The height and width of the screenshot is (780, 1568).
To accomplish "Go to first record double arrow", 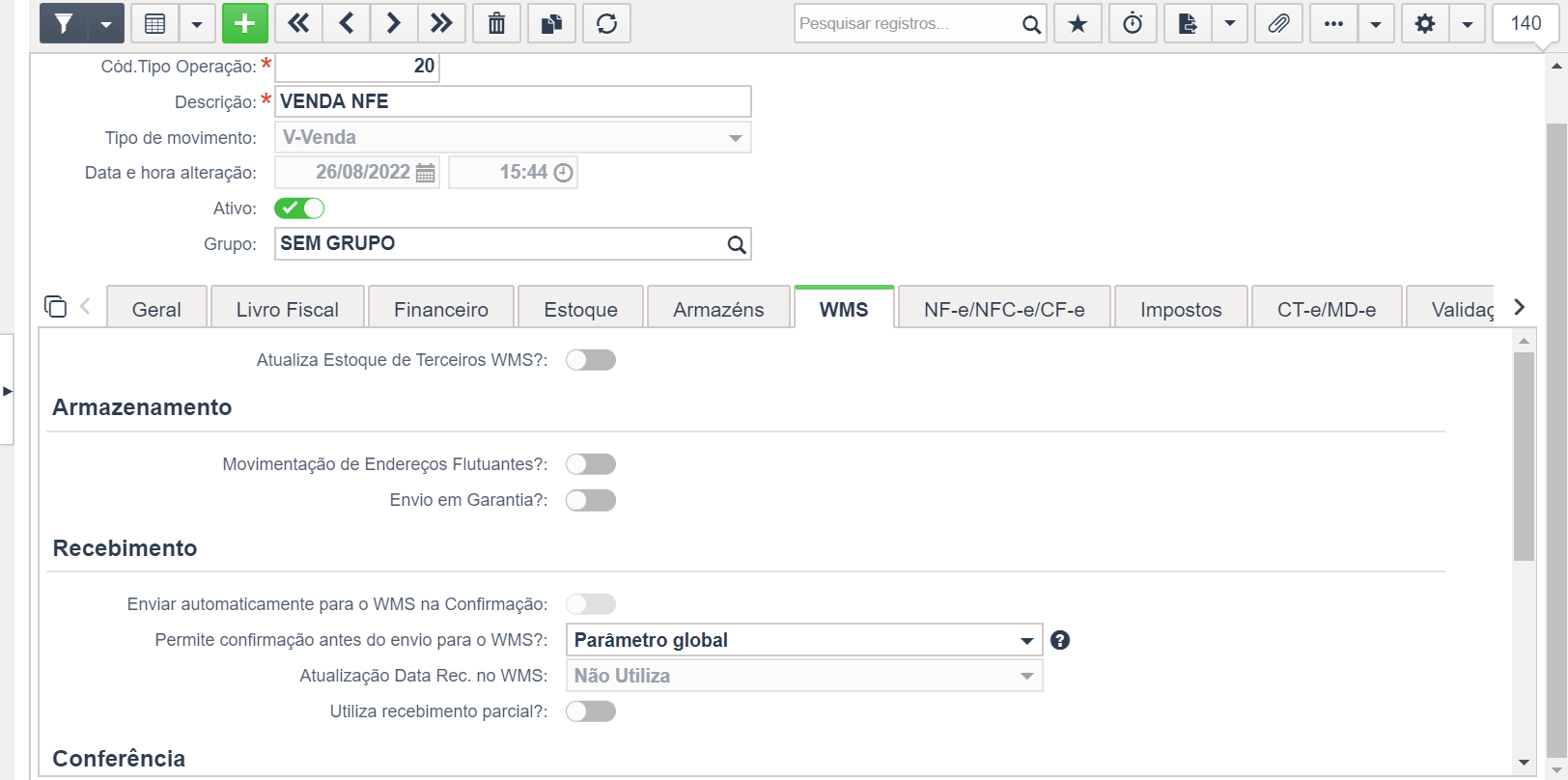I will click(x=298, y=23).
